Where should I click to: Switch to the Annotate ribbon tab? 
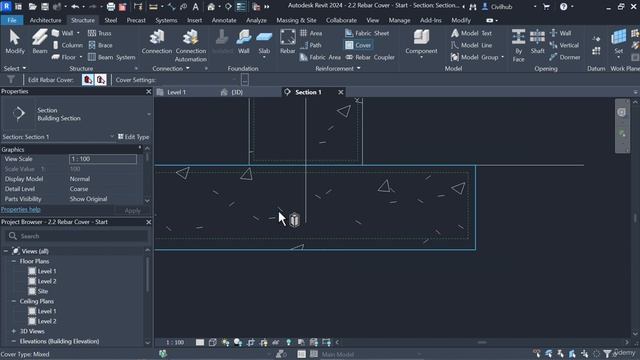[x=224, y=20]
